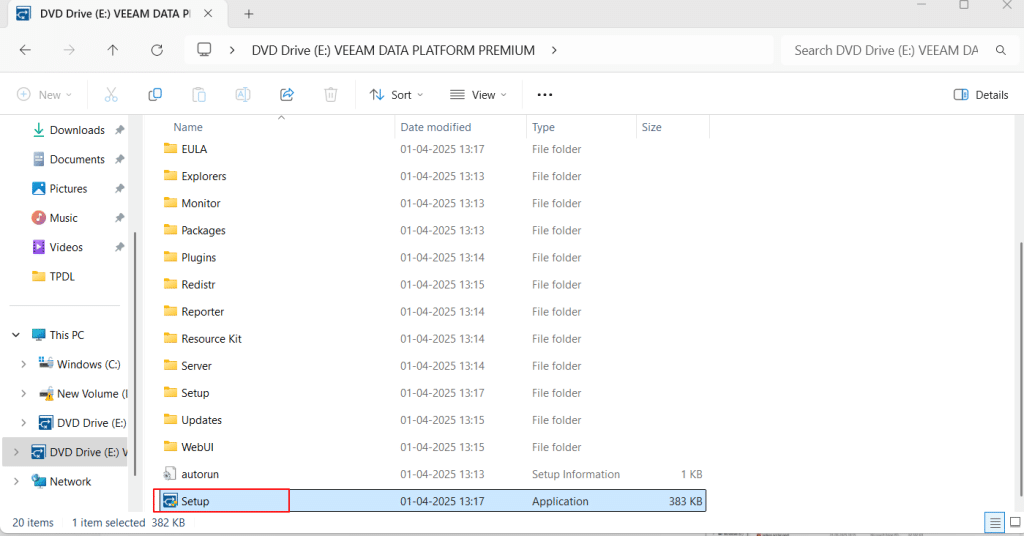Expand the New Volume tree node
This screenshot has width=1024, height=536.
[x=24, y=394]
